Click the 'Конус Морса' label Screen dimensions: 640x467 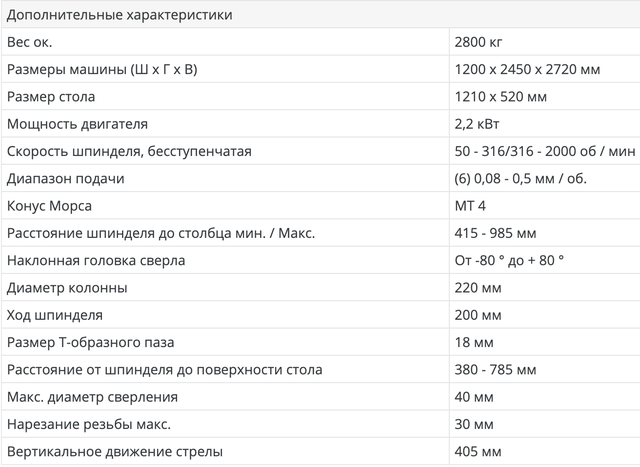[49, 206]
